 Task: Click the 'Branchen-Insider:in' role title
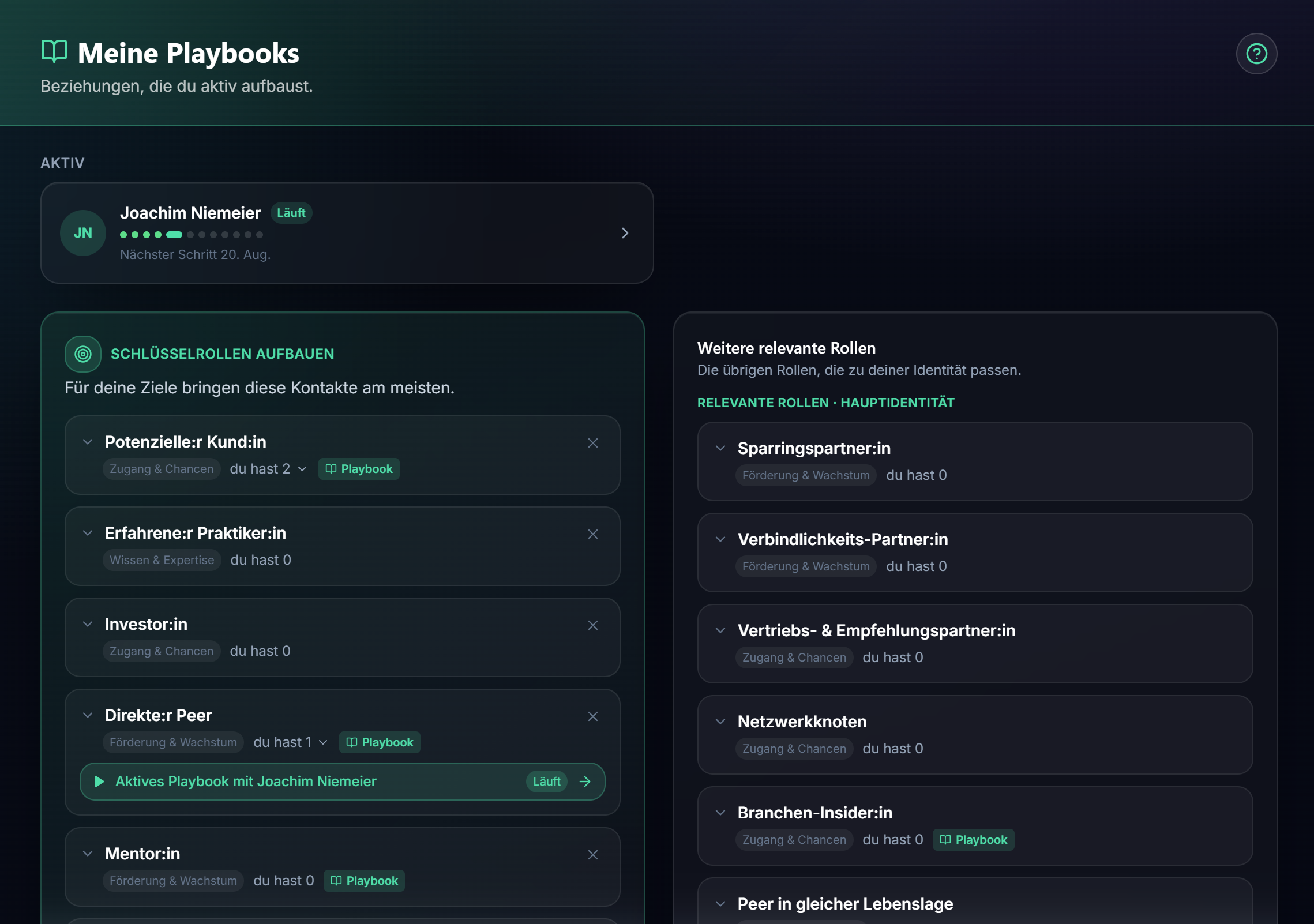pos(815,813)
